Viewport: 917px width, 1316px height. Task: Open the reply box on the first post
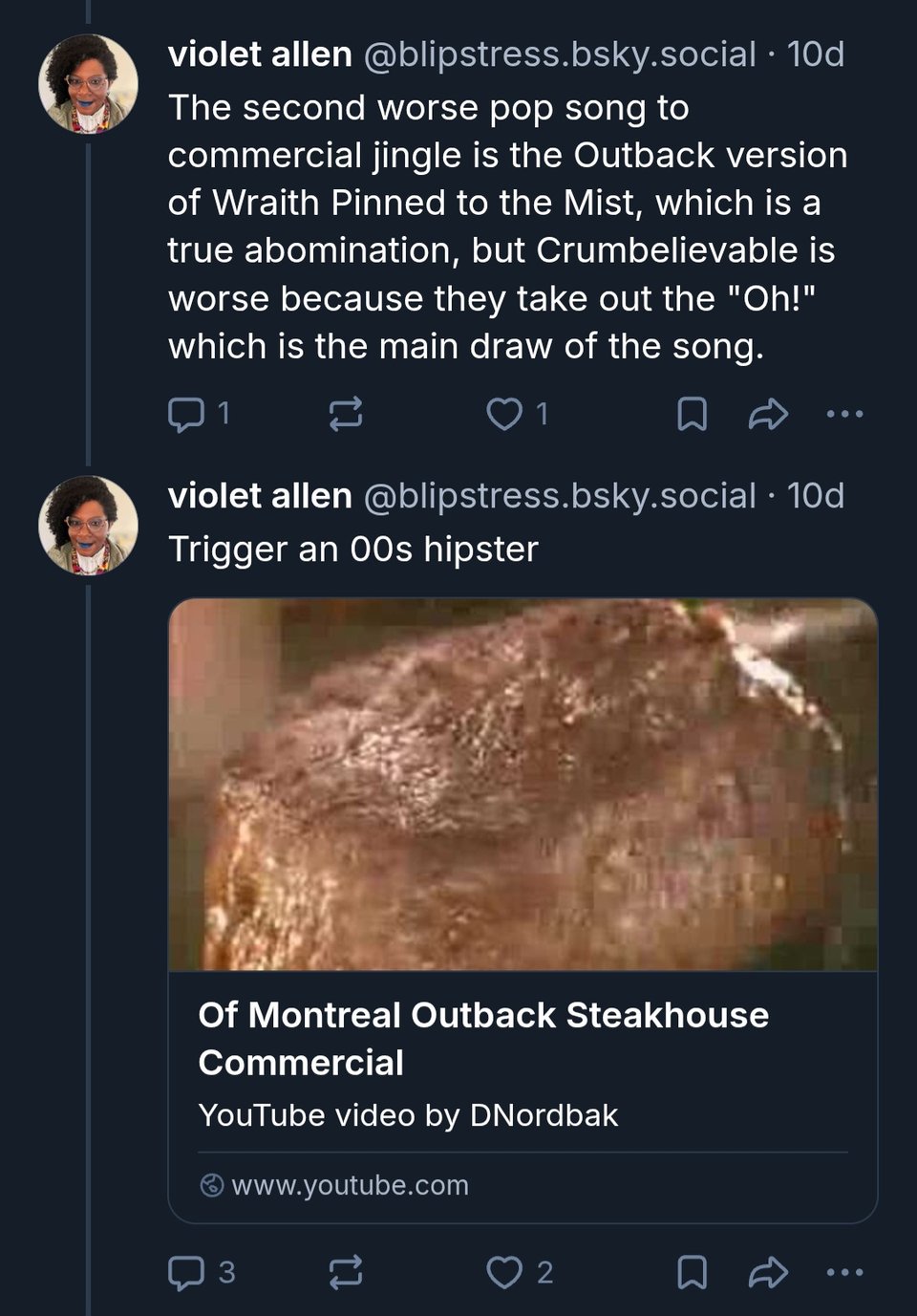tap(189, 413)
